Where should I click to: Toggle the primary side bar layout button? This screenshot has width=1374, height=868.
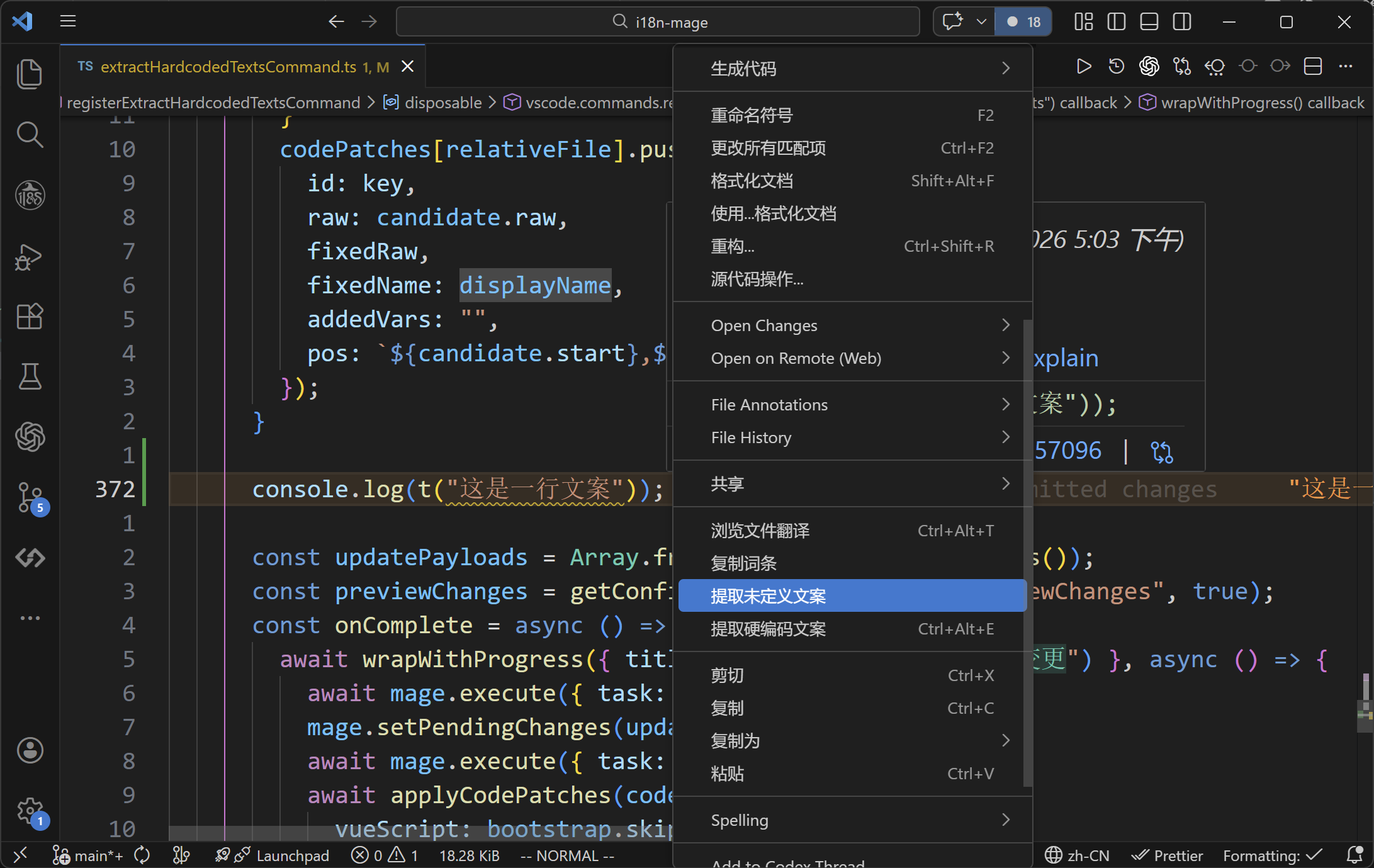click(x=1117, y=22)
